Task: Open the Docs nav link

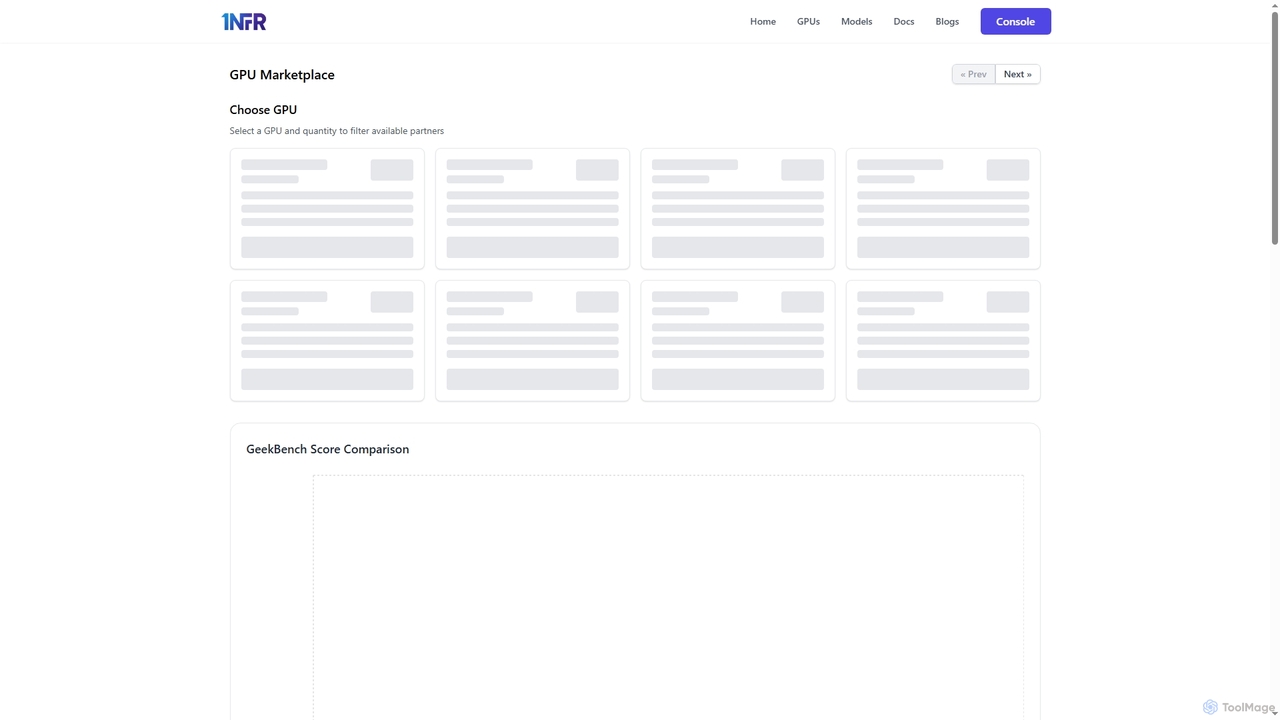Action: pos(904,21)
